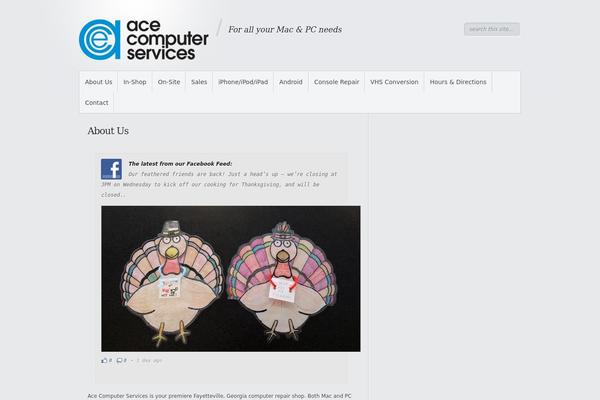The image size is (600, 400).
Task: Open the turkey drawings photo
Action: [231, 279]
